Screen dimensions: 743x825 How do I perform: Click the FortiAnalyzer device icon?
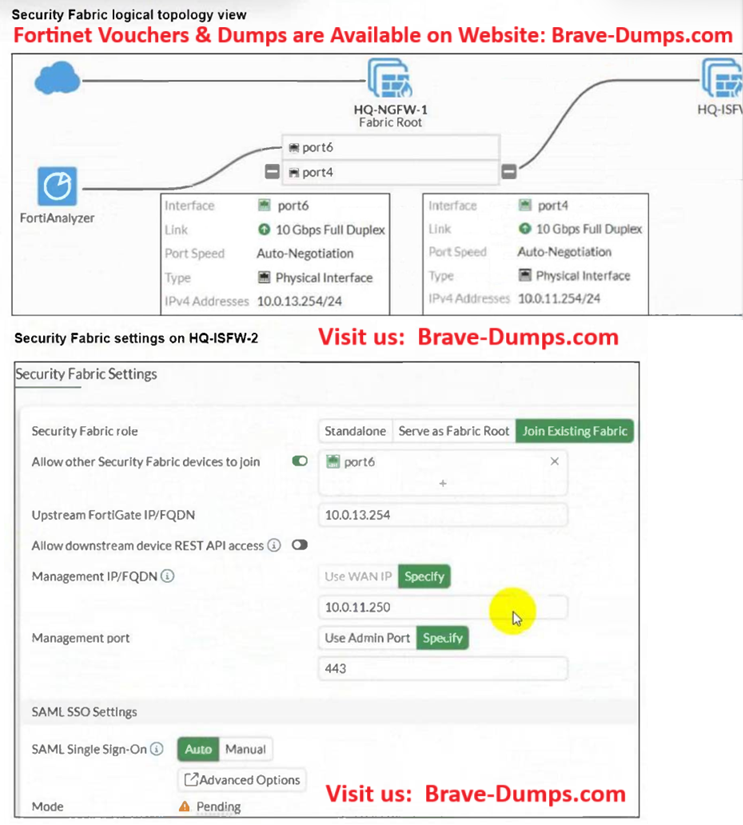pos(58,186)
